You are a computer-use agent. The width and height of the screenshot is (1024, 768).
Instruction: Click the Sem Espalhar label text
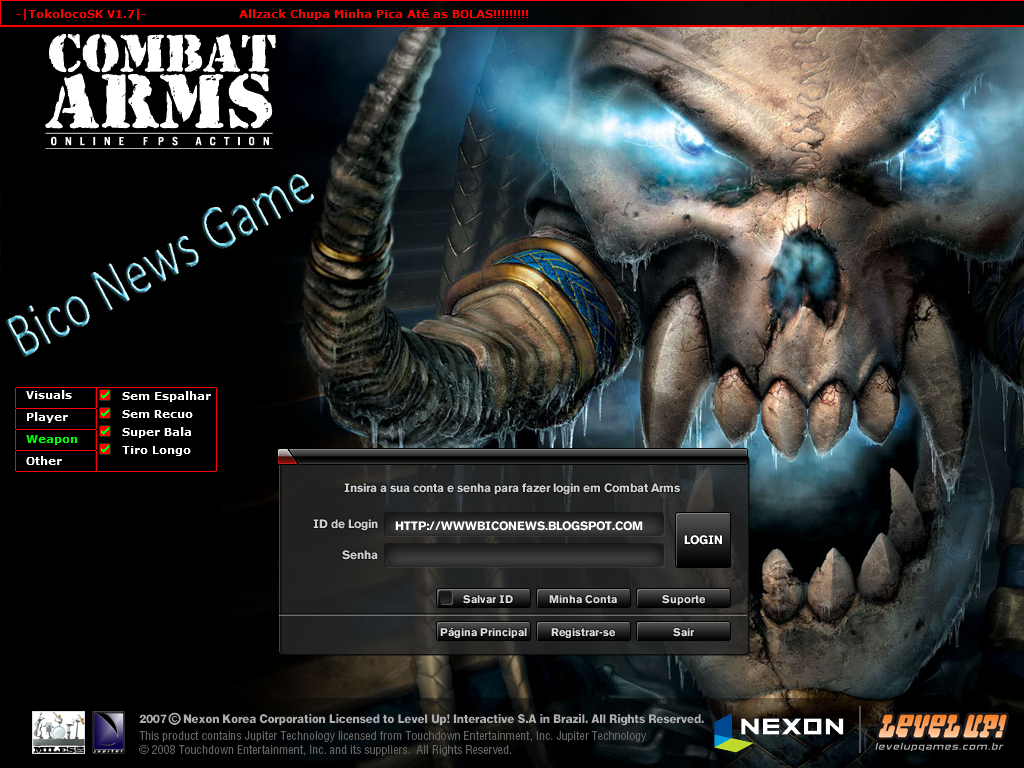coord(166,396)
